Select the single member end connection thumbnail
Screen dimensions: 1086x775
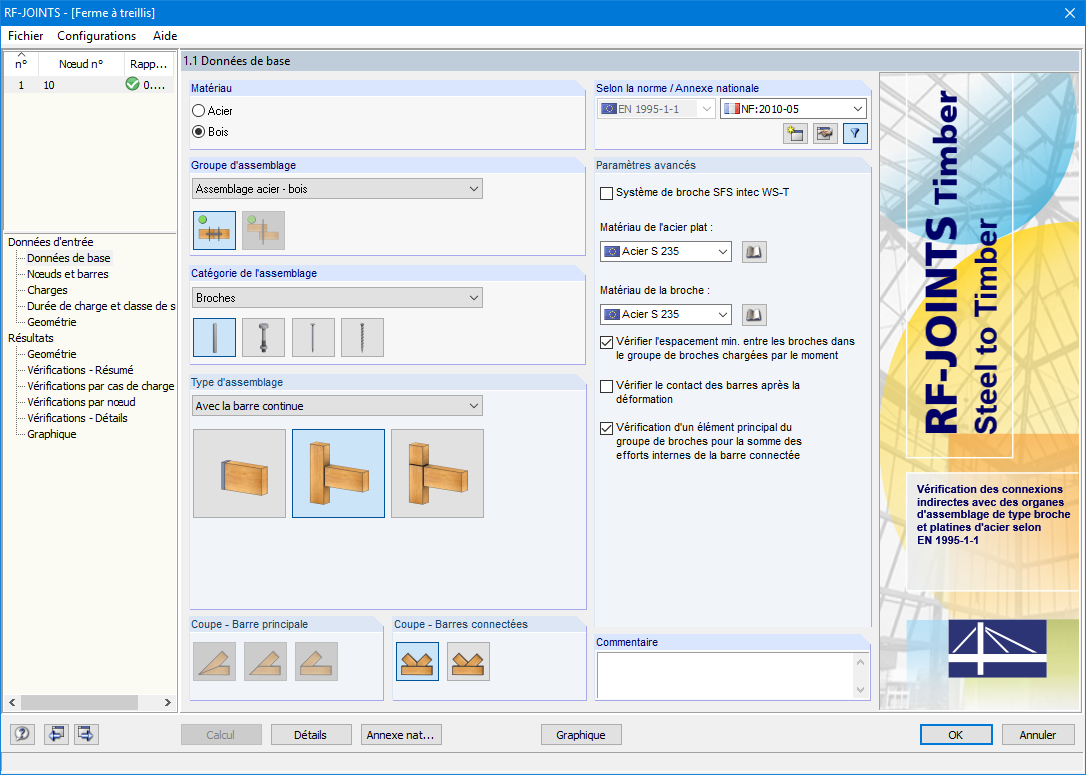[x=240, y=474]
